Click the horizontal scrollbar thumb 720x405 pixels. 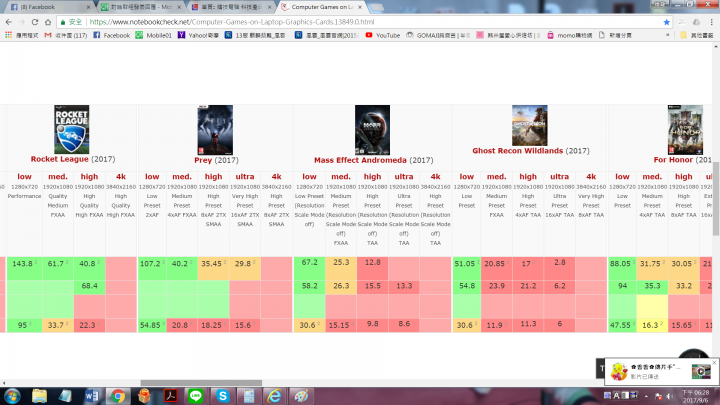point(201,382)
